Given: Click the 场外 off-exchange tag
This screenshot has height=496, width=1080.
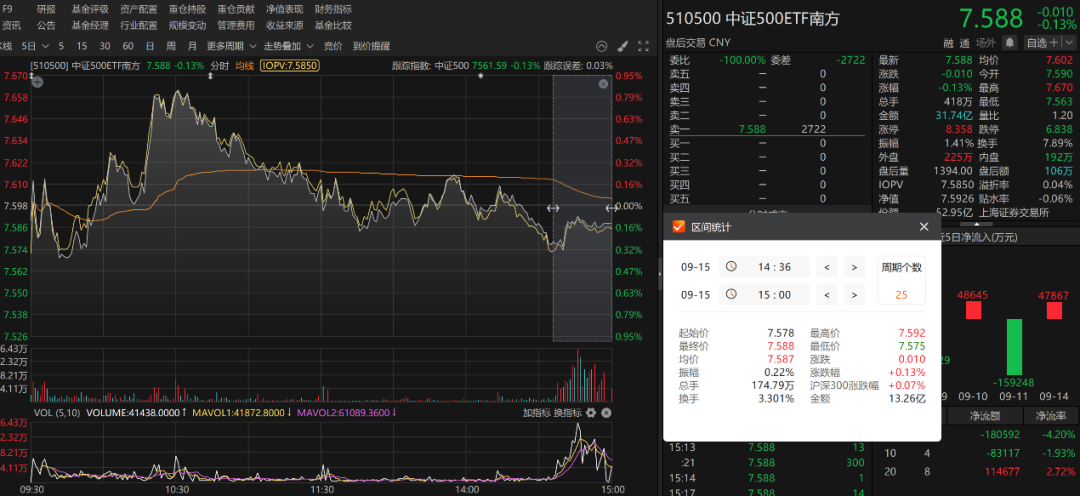Looking at the screenshot, I should (986, 43).
